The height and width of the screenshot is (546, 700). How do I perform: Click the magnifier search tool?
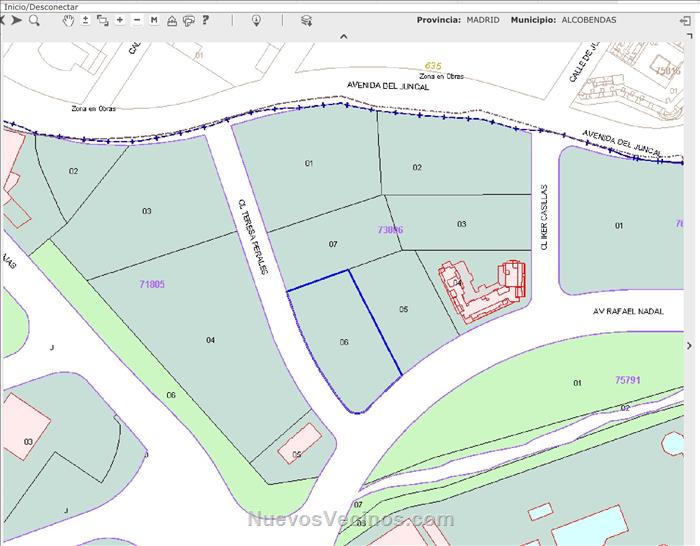coord(34,20)
